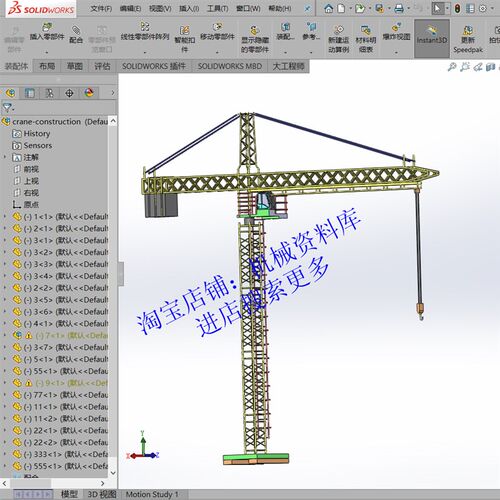This screenshot has height=500, width=500.
Task: Open the FeatureManager design tree tab
Action: [x=10, y=93]
